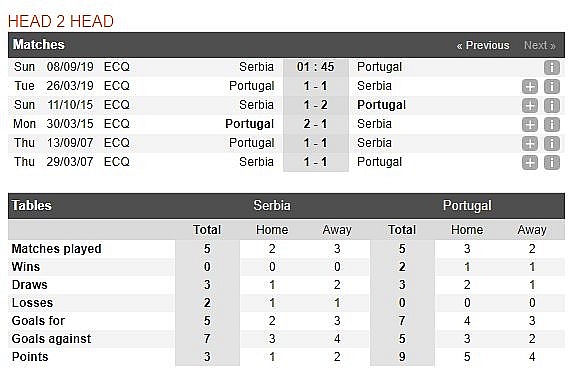Open info icon for 26/03/19 match

tap(552, 87)
